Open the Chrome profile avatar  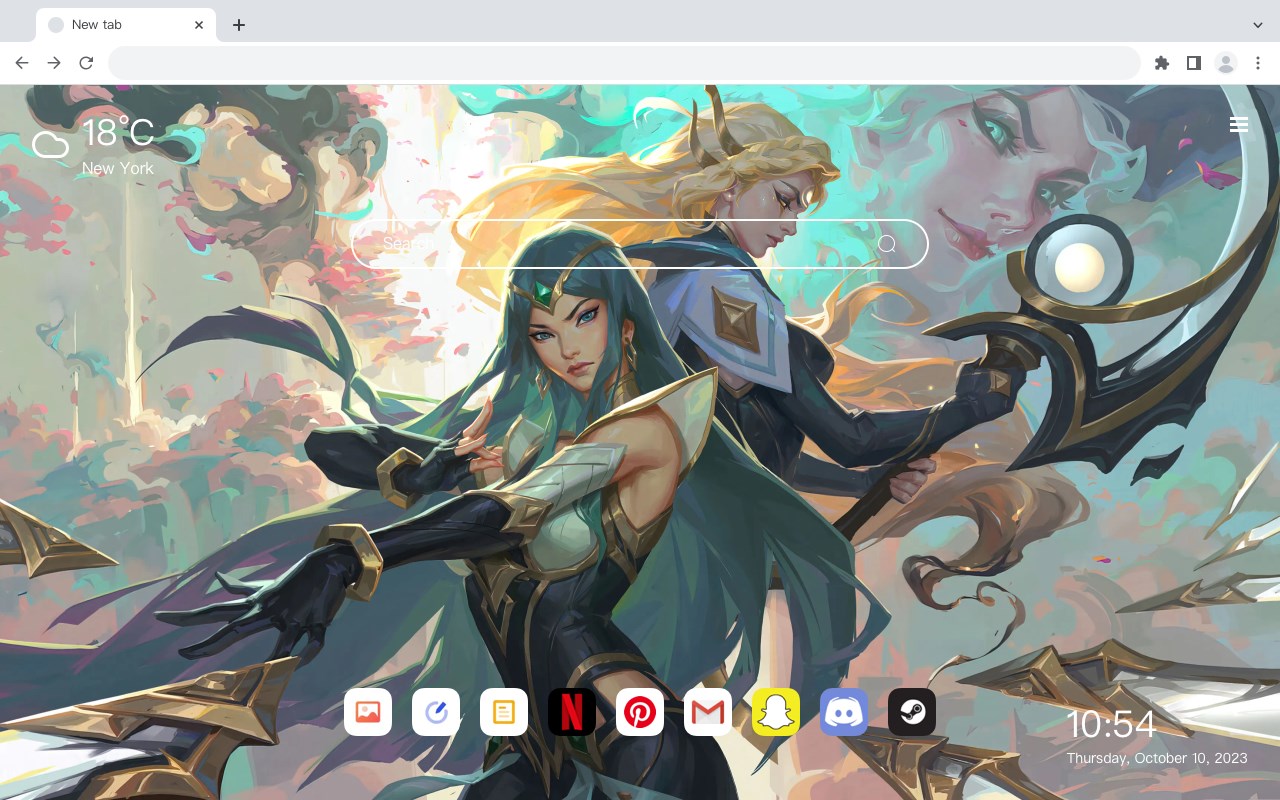click(x=1226, y=63)
